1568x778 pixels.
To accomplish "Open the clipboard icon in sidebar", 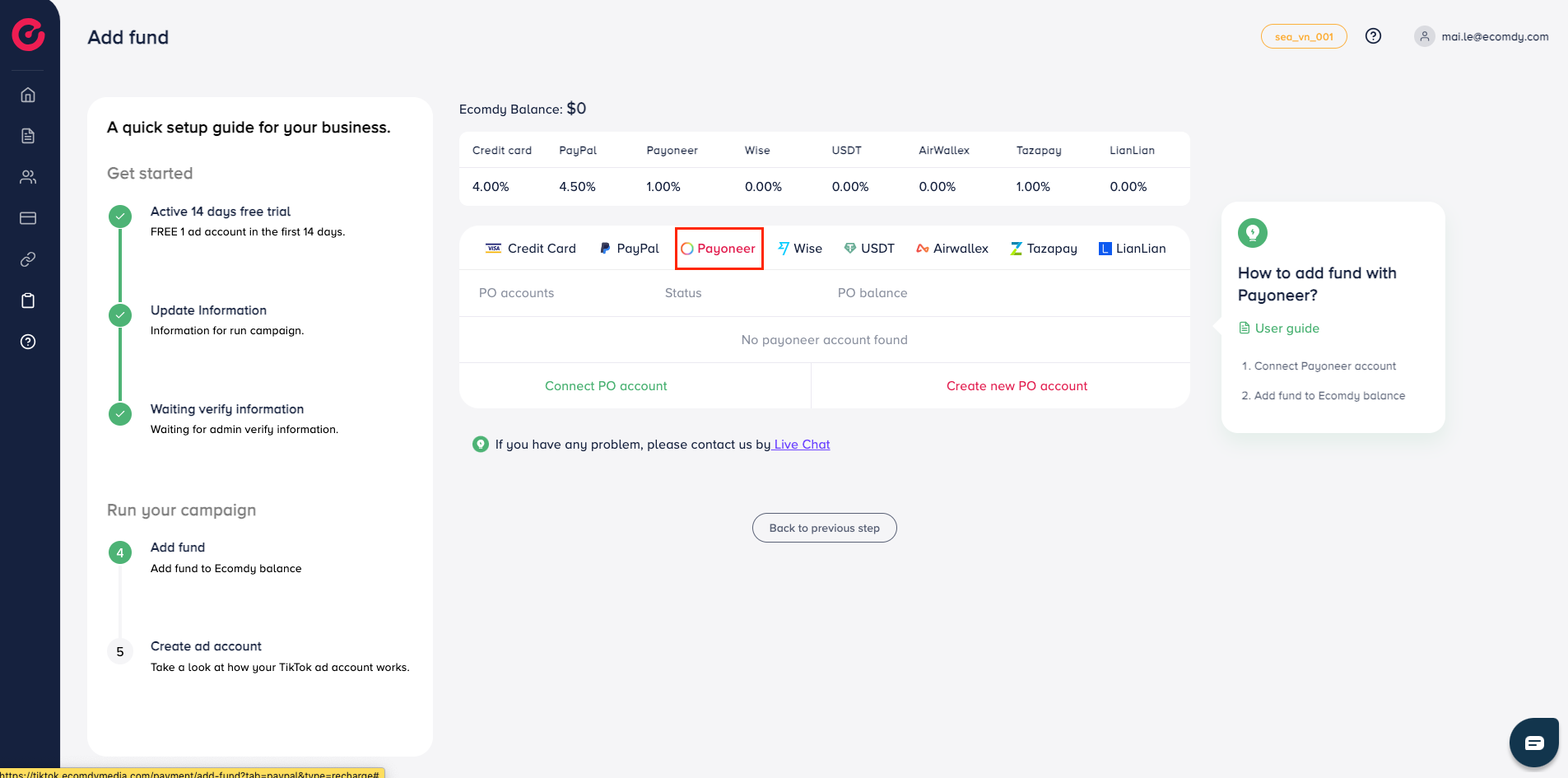I will click(28, 300).
